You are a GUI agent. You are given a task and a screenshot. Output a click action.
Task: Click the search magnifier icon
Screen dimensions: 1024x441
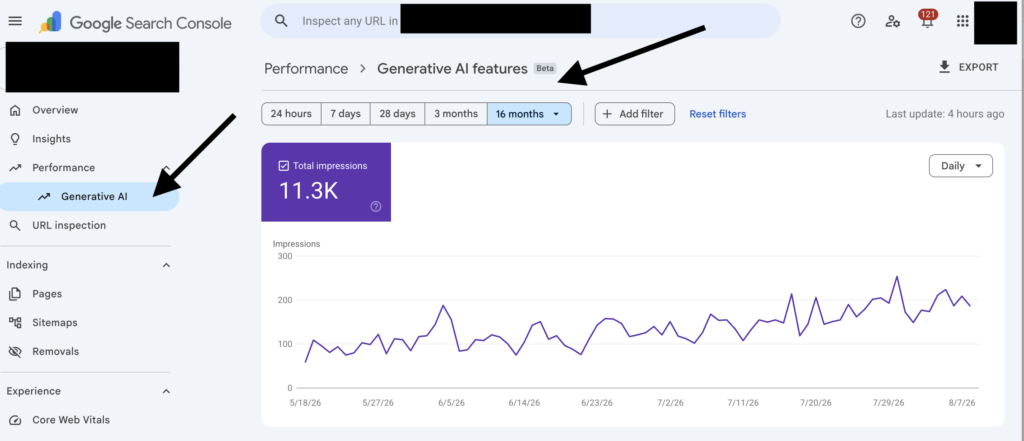tap(281, 21)
